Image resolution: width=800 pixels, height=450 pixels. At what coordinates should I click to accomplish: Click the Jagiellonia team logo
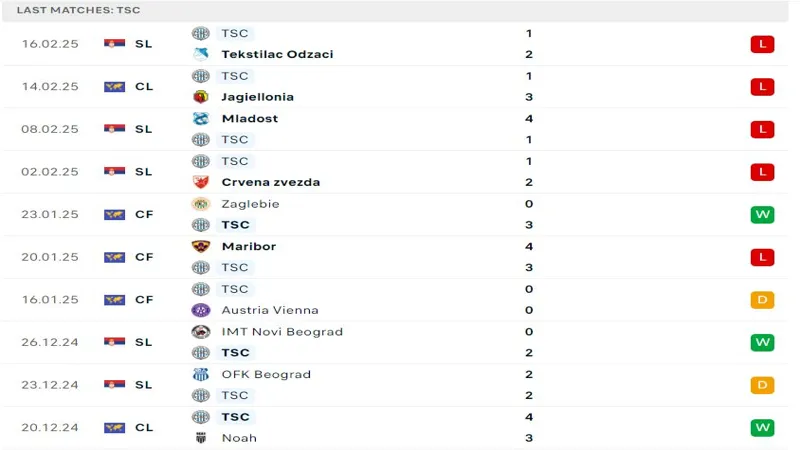click(201, 97)
